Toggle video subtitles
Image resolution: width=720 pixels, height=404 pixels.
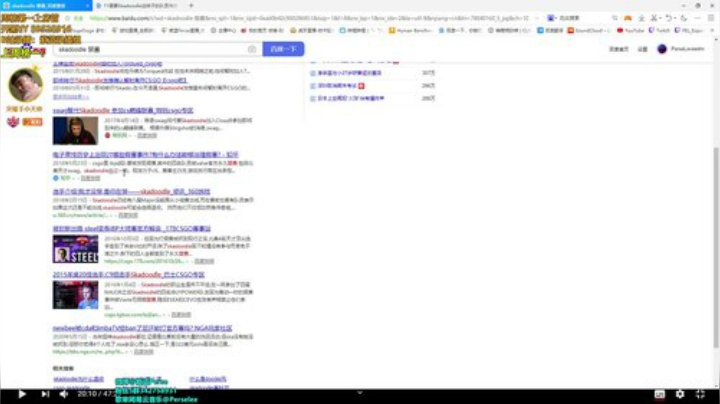click(659, 394)
